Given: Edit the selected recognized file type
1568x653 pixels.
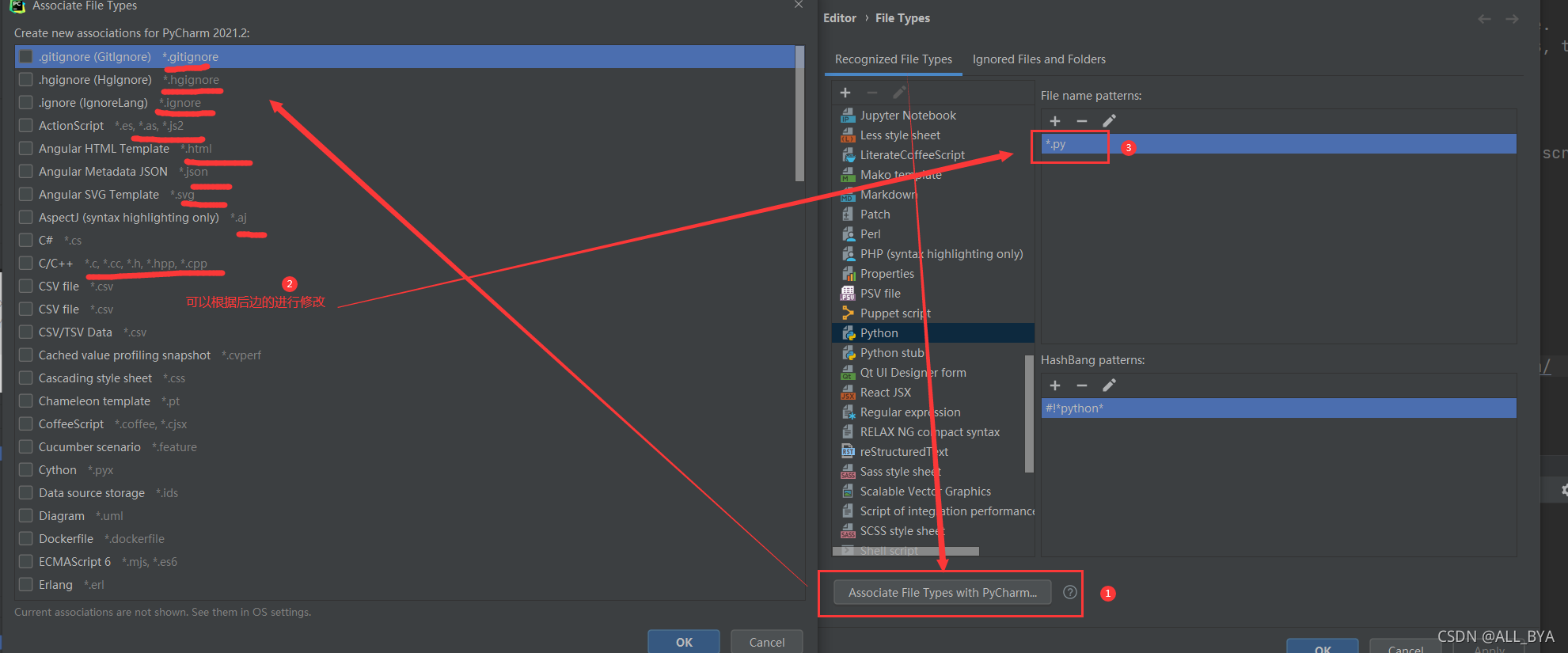Looking at the screenshot, I should [899, 93].
